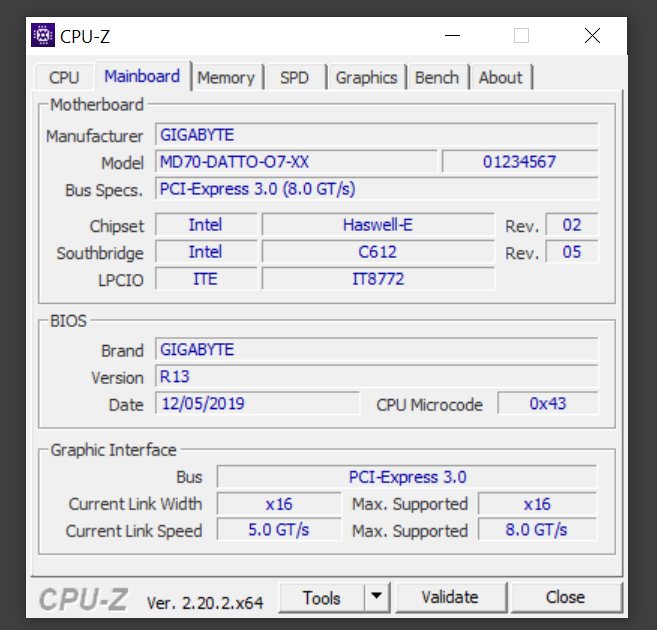Switch to the Bench tab
657x630 pixels.
437,77
